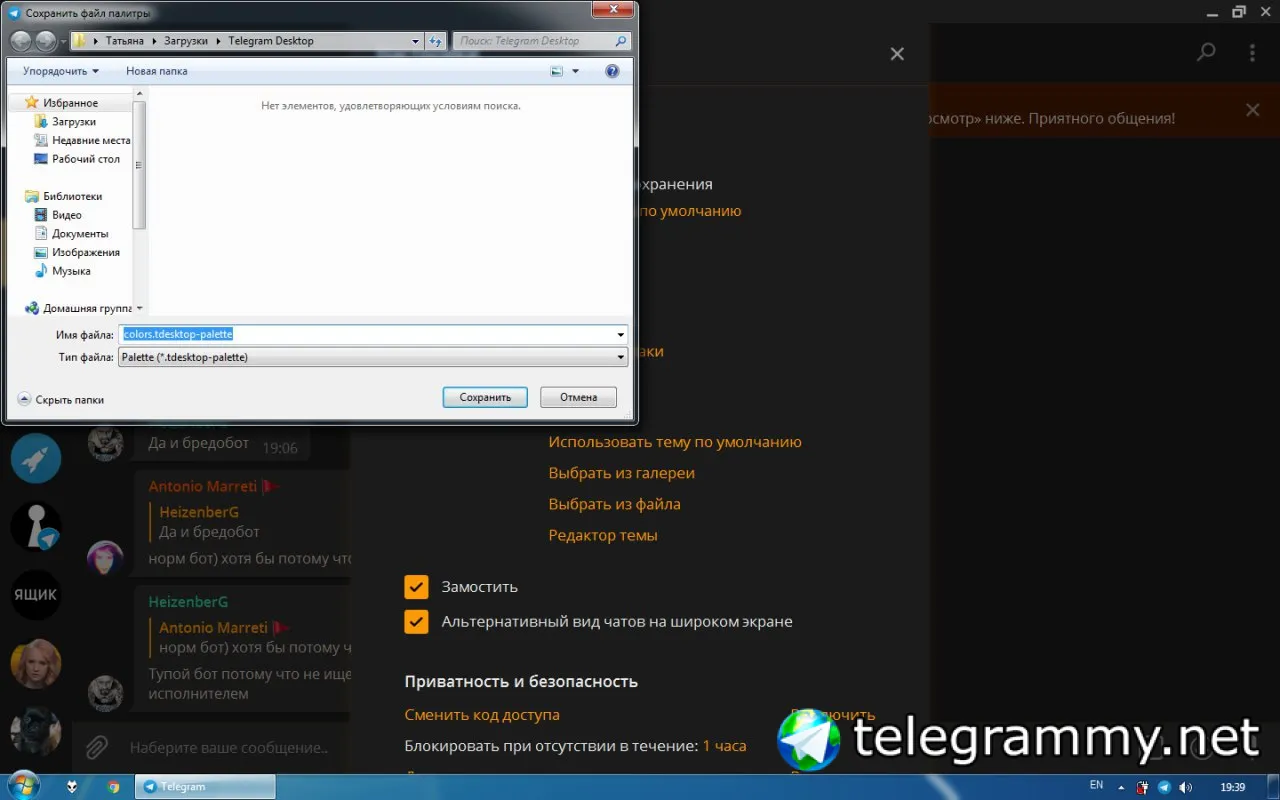The width and height of the screenshot is (1280, 800).
Task: Select Музыка library in the navigation pane
Action: [70, 271]
